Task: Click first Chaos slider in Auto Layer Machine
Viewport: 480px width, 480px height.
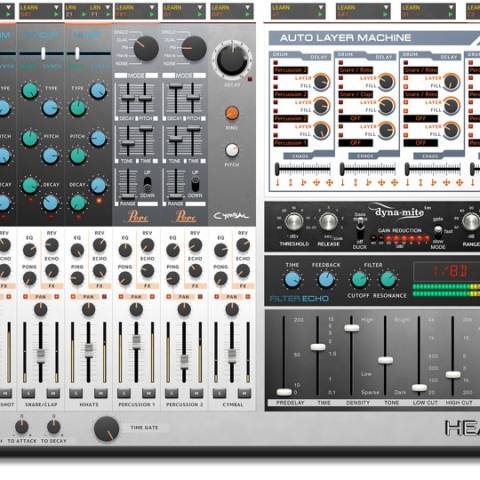Action: point(303,169)
